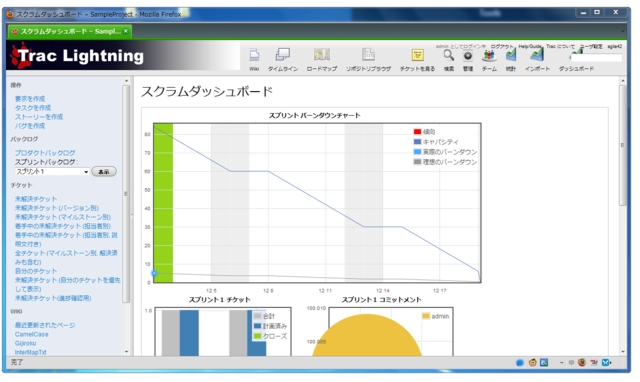Click the red 傾向 legend swatch
Image resolution: width=640 pixels, height=382 pixels.
pos(417,131)
